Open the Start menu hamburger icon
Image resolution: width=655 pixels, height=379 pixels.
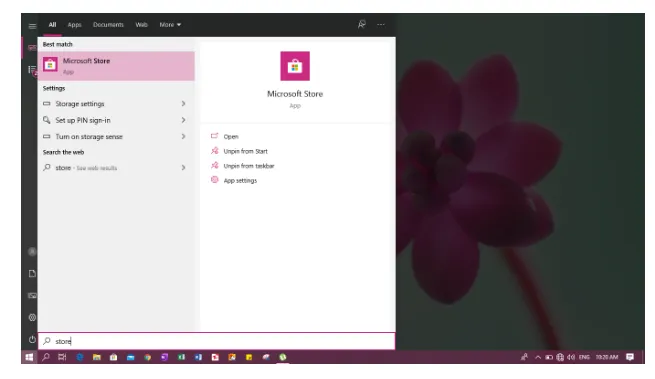tap(32, 26)
